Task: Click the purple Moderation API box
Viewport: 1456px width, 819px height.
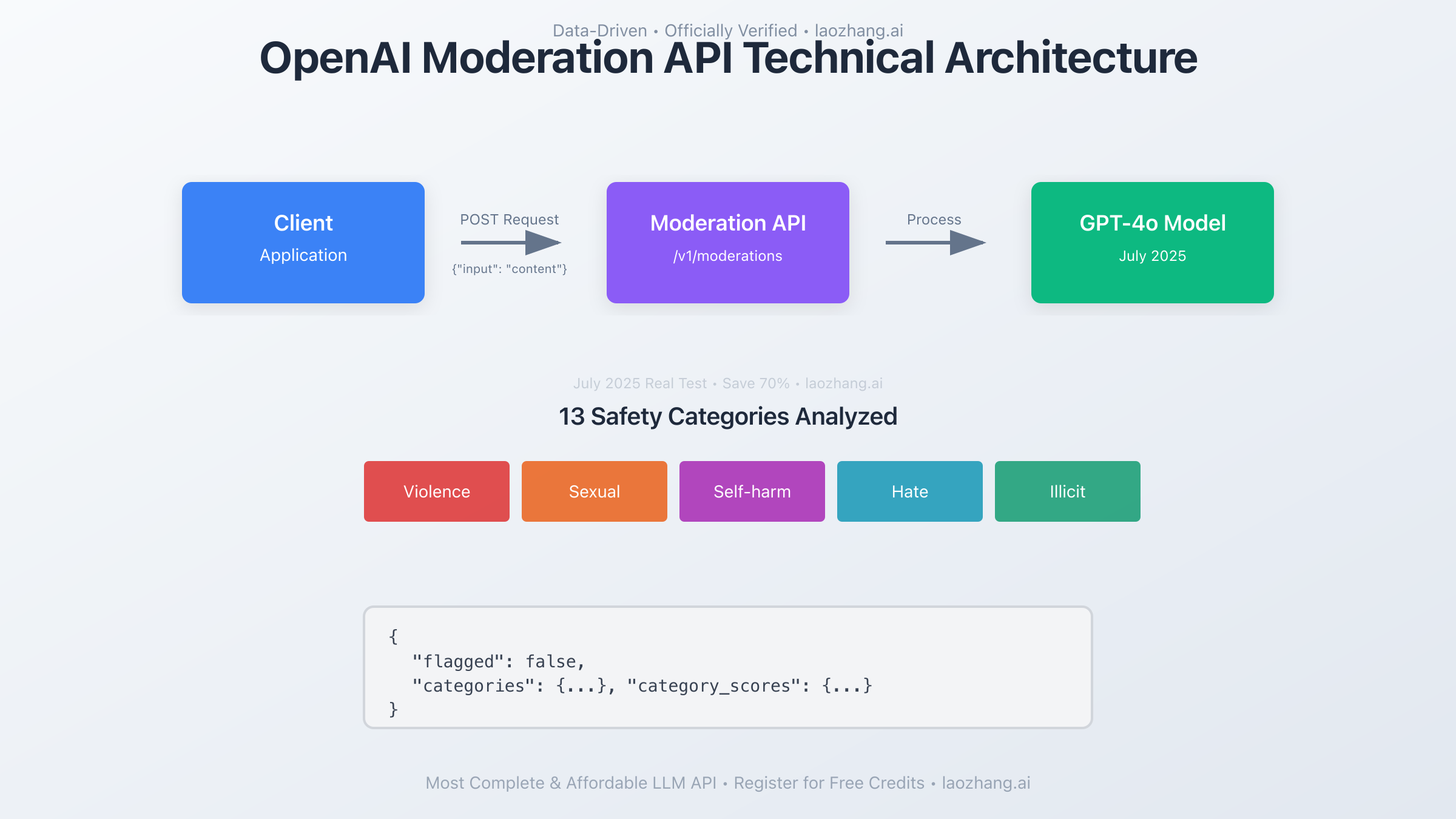Action: point(728,243)
